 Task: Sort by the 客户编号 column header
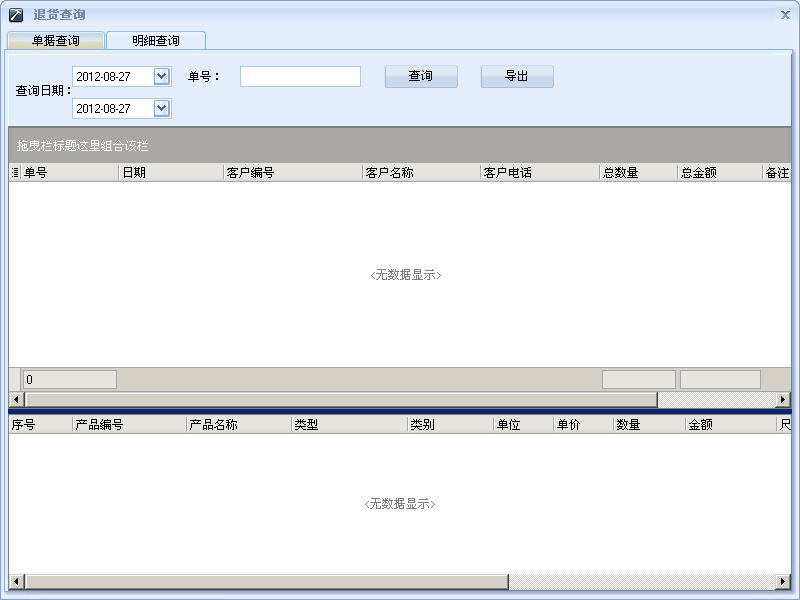pos(292,173)
